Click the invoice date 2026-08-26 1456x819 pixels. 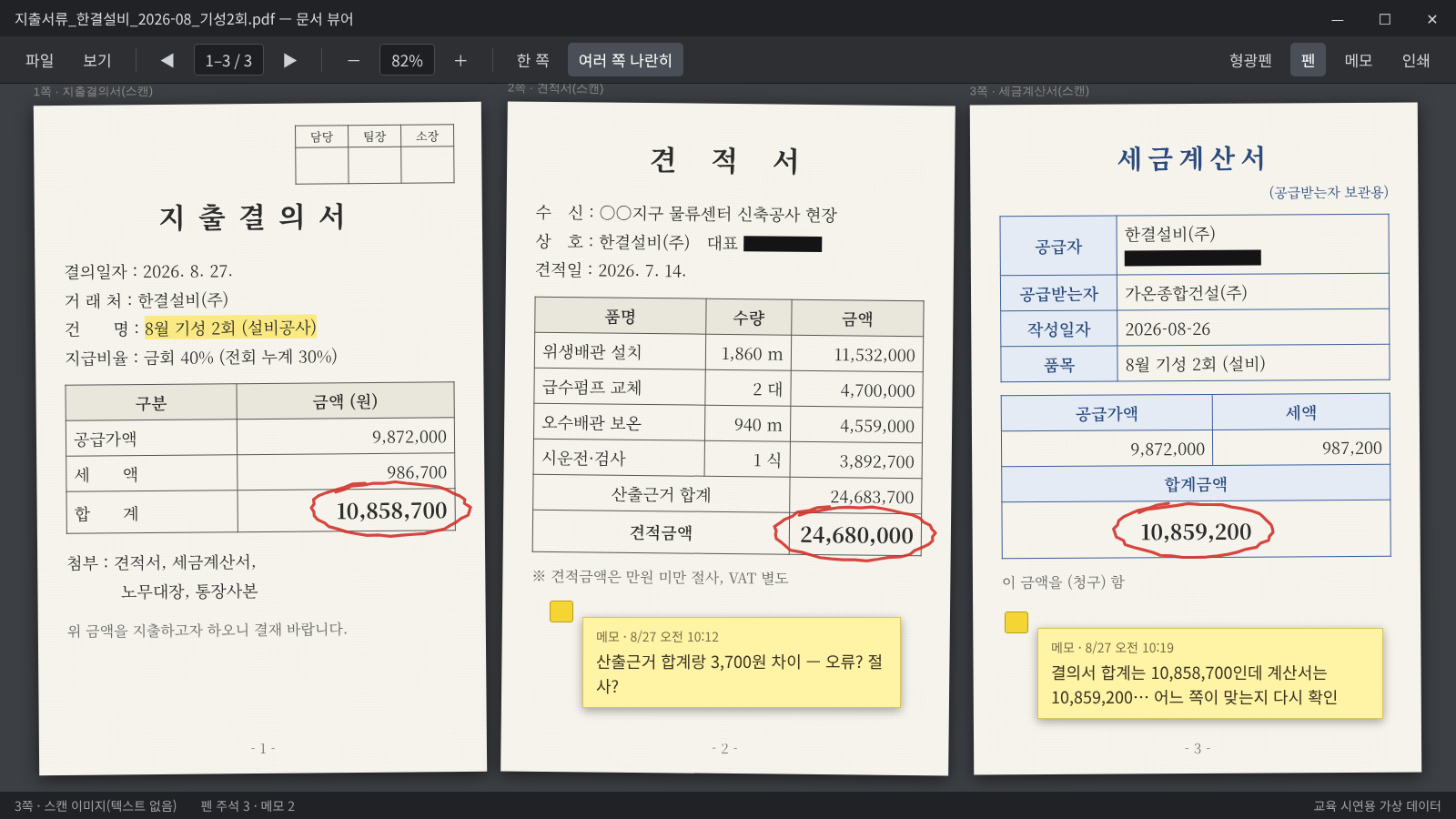(1168, 329)
